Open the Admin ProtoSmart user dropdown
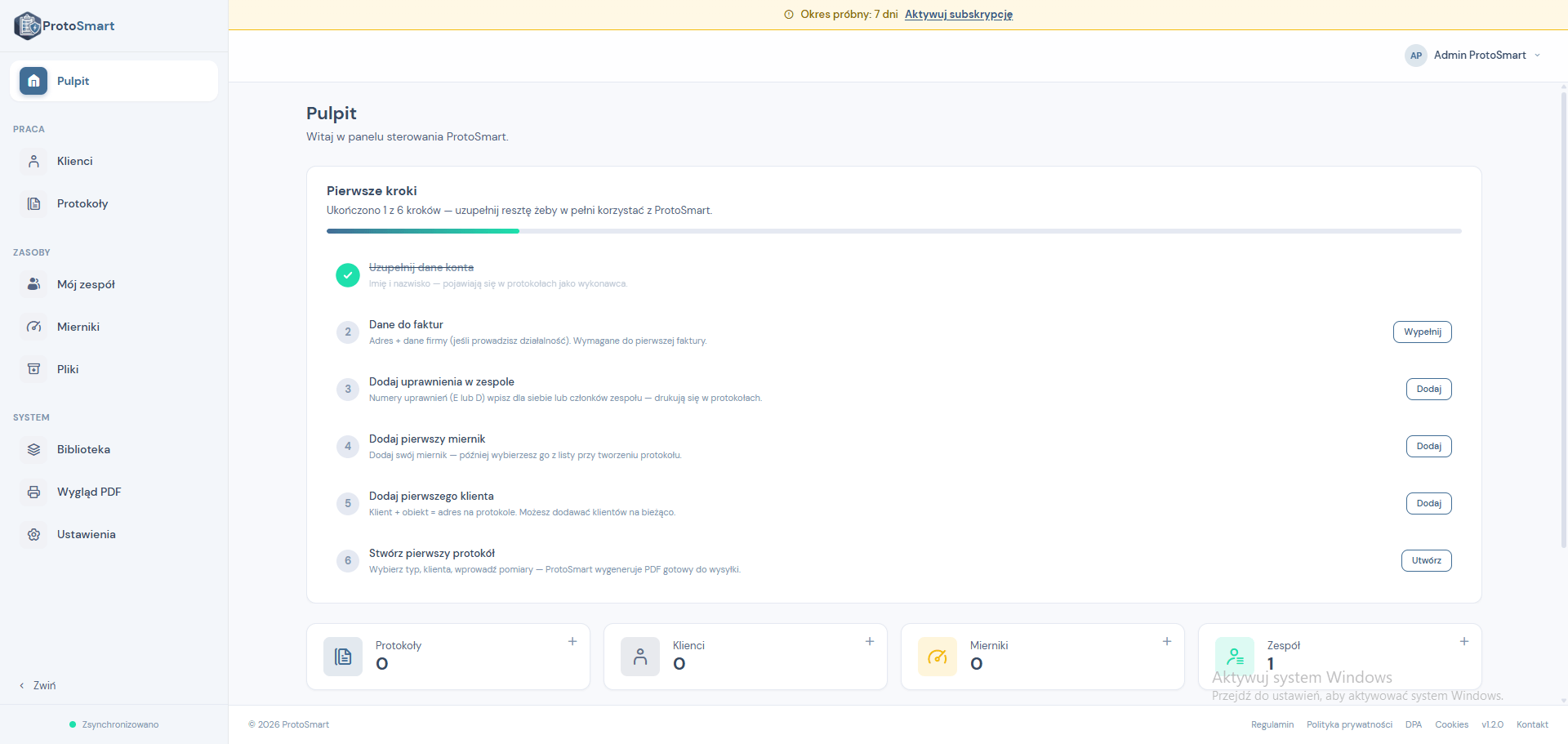The width and height of the screenshot is (1568, 744). click(1473, 56)
